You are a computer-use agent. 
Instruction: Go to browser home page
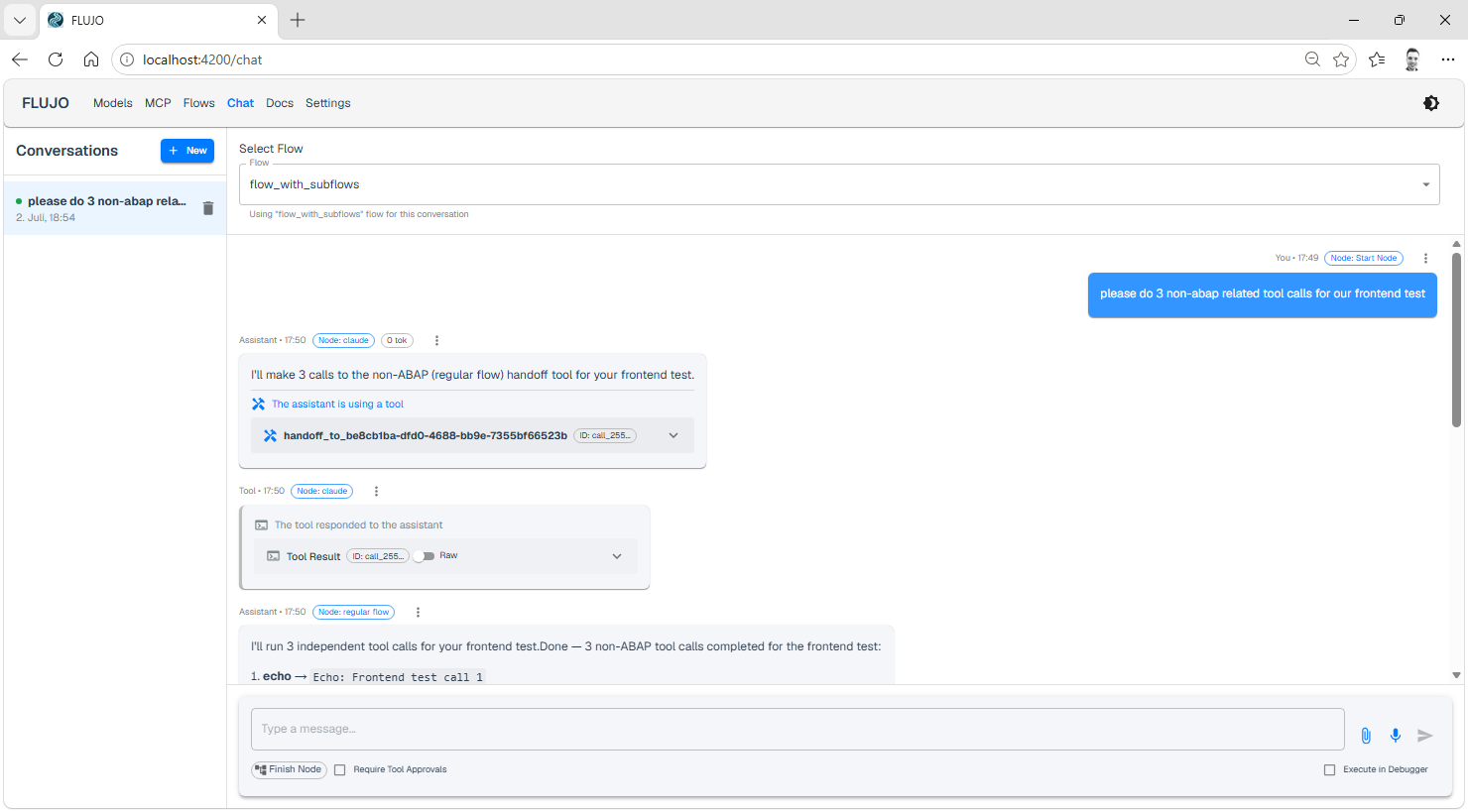[x=91, y=59]
